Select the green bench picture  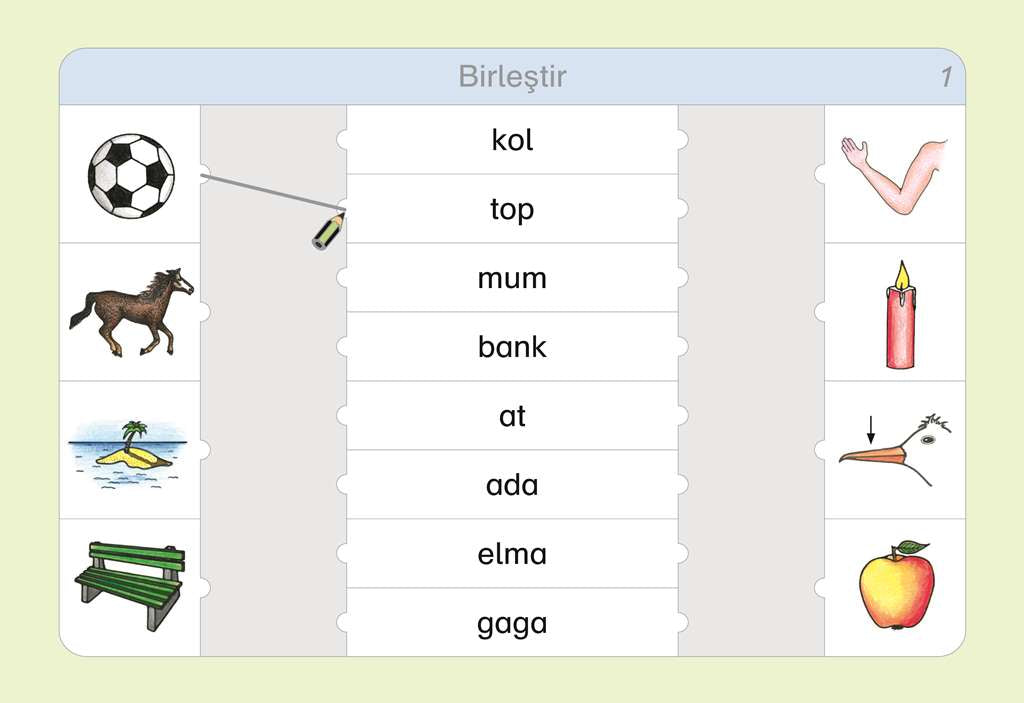point(130,585)
